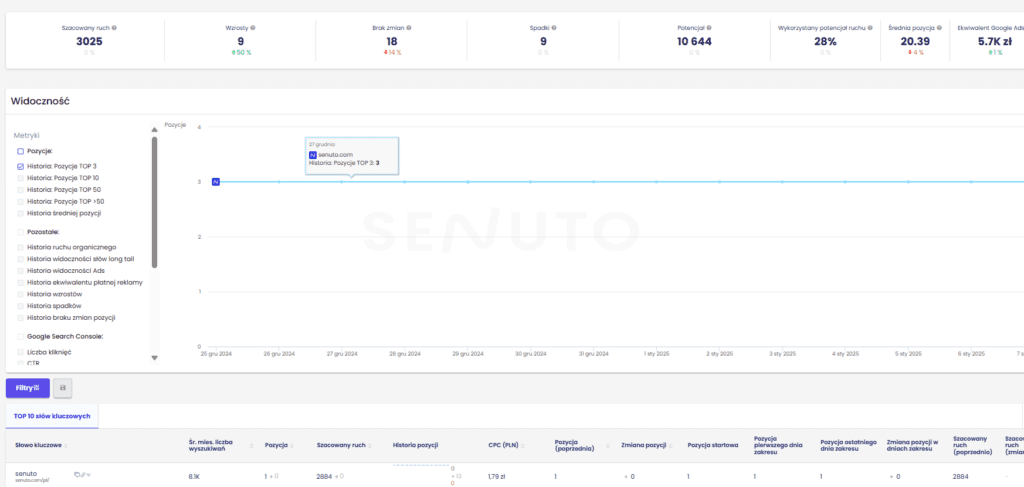The height and width of the screenshot is (487, 1024).
Task: Open the Filtry button
Action: [27, 387]
